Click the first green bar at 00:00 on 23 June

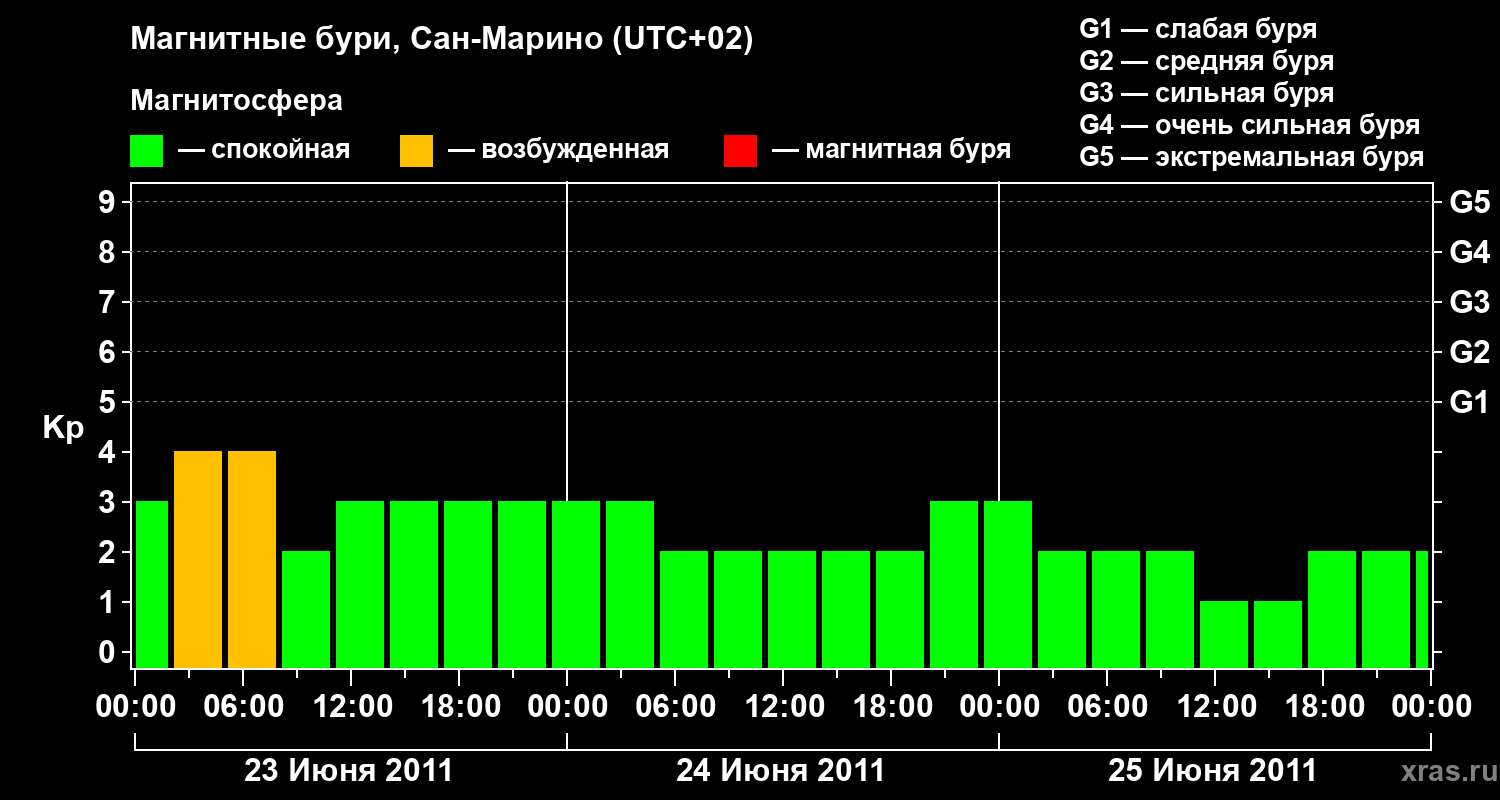coord(152,584)
